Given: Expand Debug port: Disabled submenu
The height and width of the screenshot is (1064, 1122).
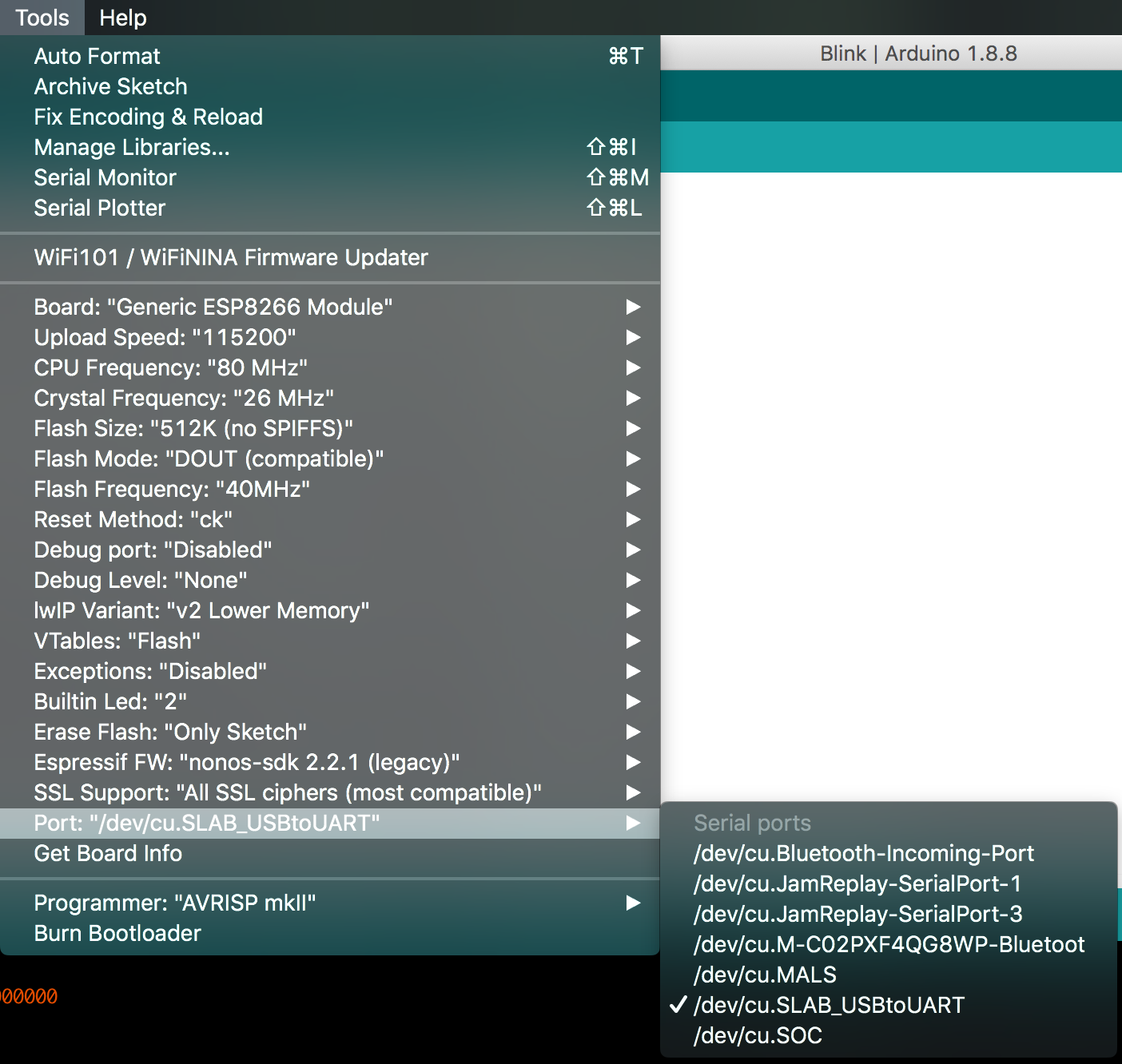Looking at the screenshot, I should click(x=330, y=550).
